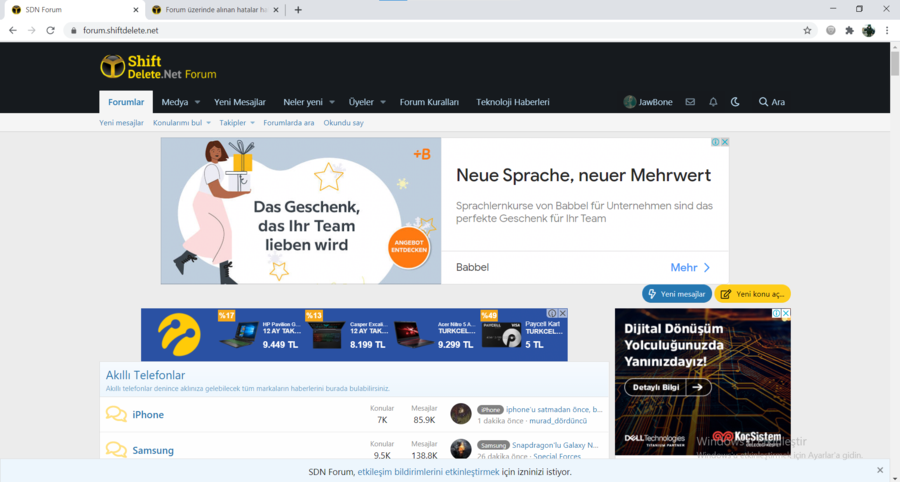Open murad_dördüncü user profile
900x482 pixels.
click(x=558, y=421)
